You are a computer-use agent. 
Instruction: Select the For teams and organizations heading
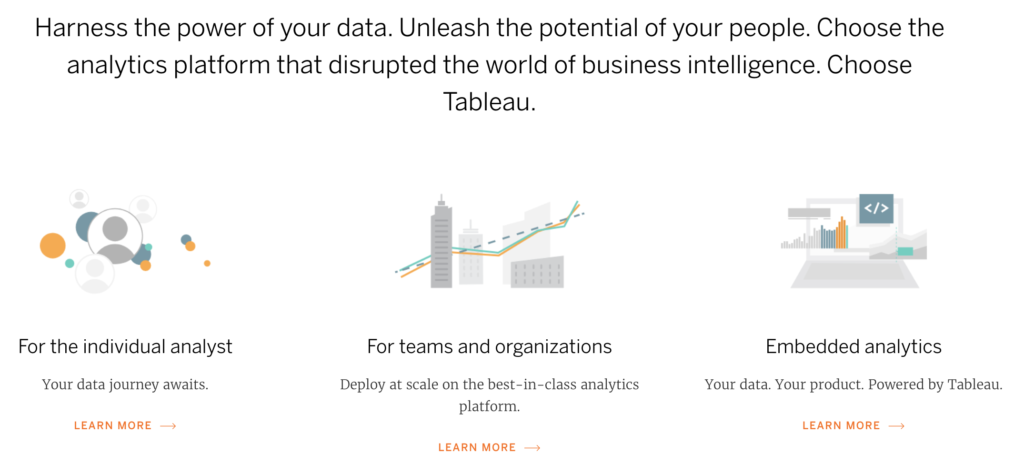click(x=489, y=346)
